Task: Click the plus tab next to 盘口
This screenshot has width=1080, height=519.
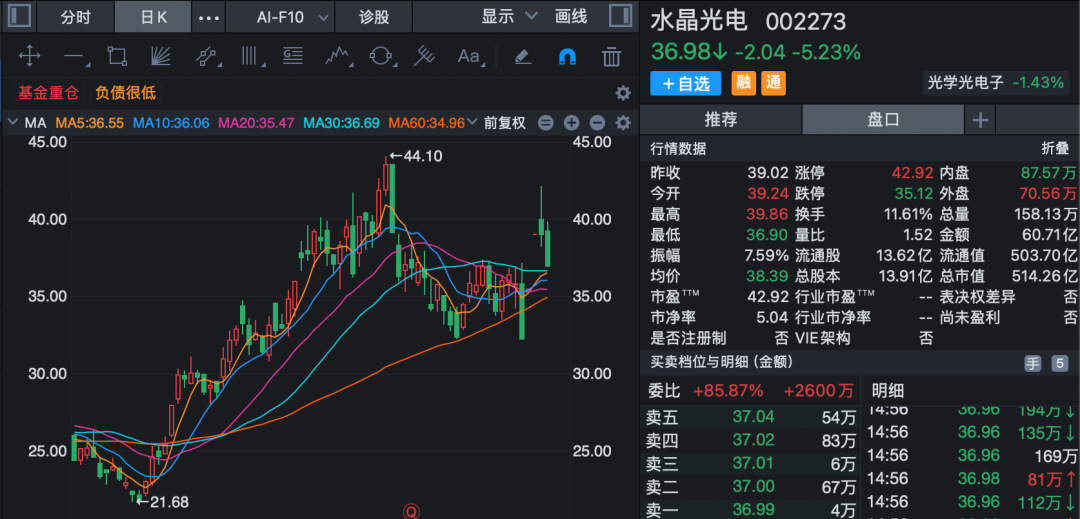Action: point(980,120)
